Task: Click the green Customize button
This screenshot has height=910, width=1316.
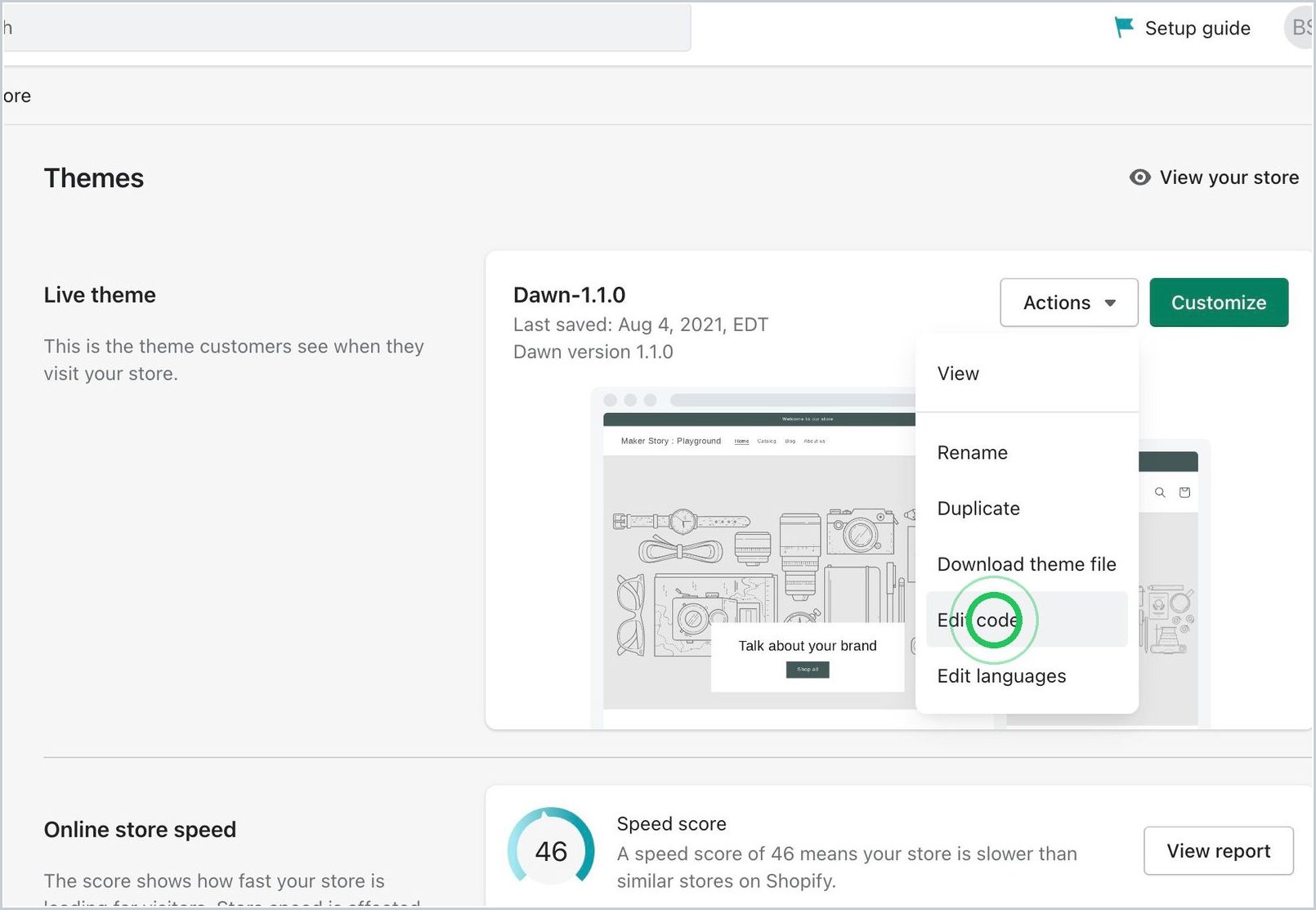Action: tap(1218, 303)
